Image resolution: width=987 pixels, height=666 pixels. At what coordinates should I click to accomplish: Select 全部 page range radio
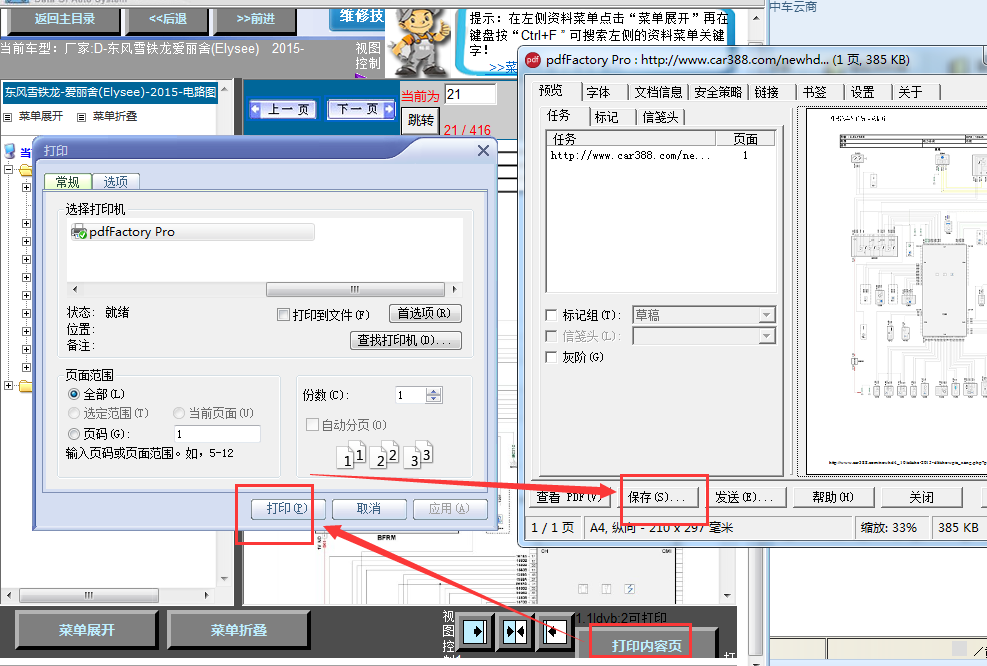click(x=74, y=394)
